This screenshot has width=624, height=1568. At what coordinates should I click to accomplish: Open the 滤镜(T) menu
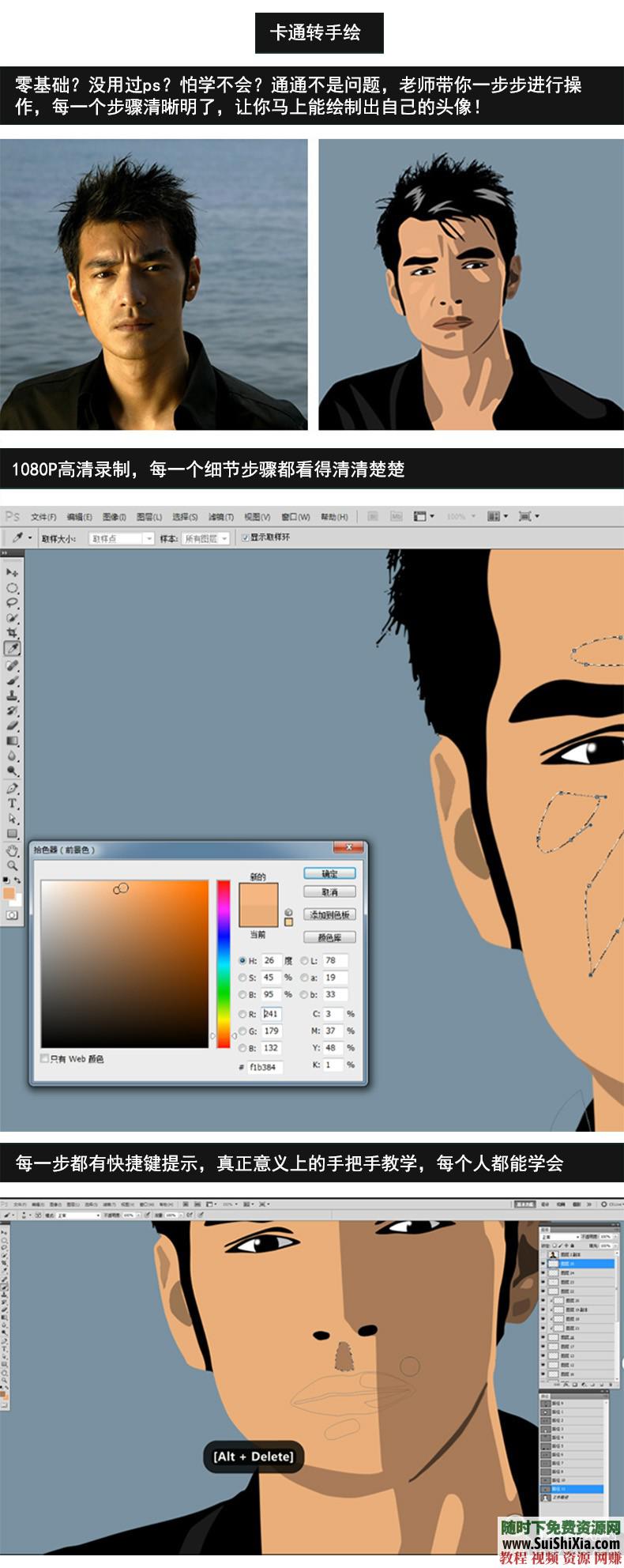tap(220, 517)
